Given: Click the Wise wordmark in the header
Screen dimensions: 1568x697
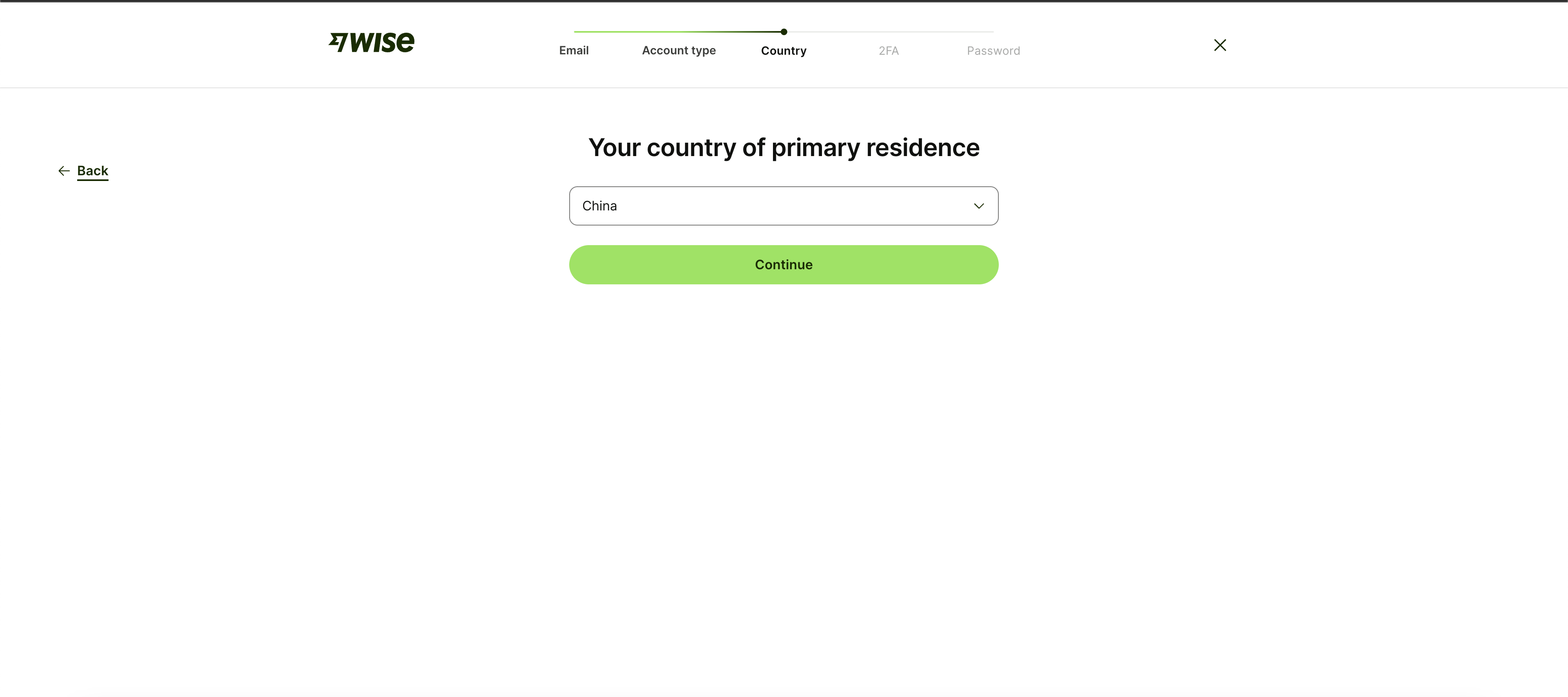Looking at the screenshot, I should coord(382,42).
